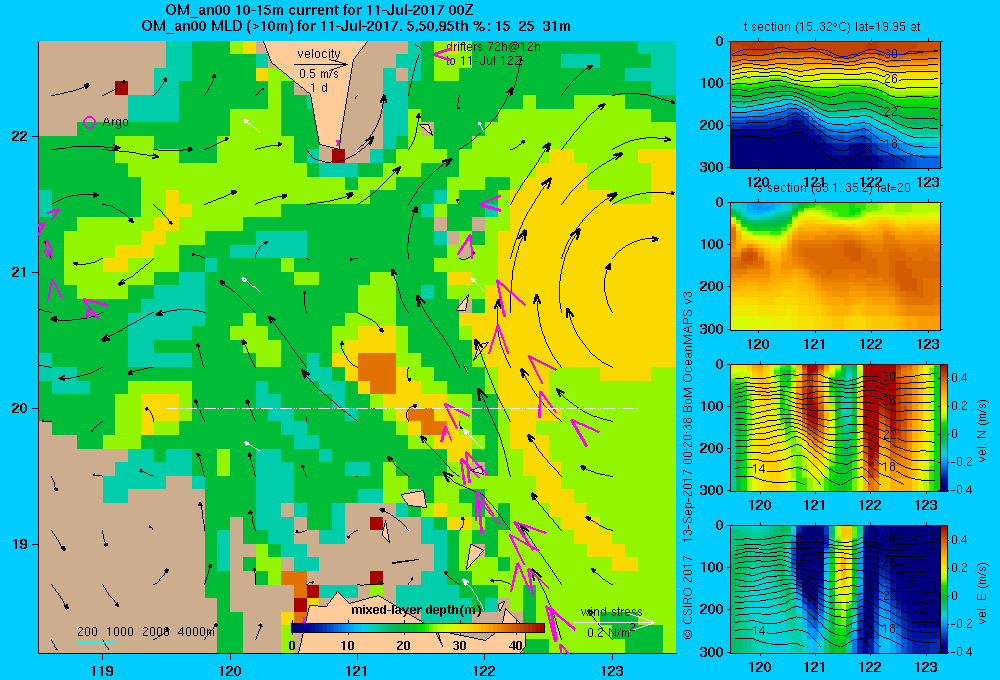
Task: Click the "40" tick on mixed-layer colorbar
Action: (516, 645)
